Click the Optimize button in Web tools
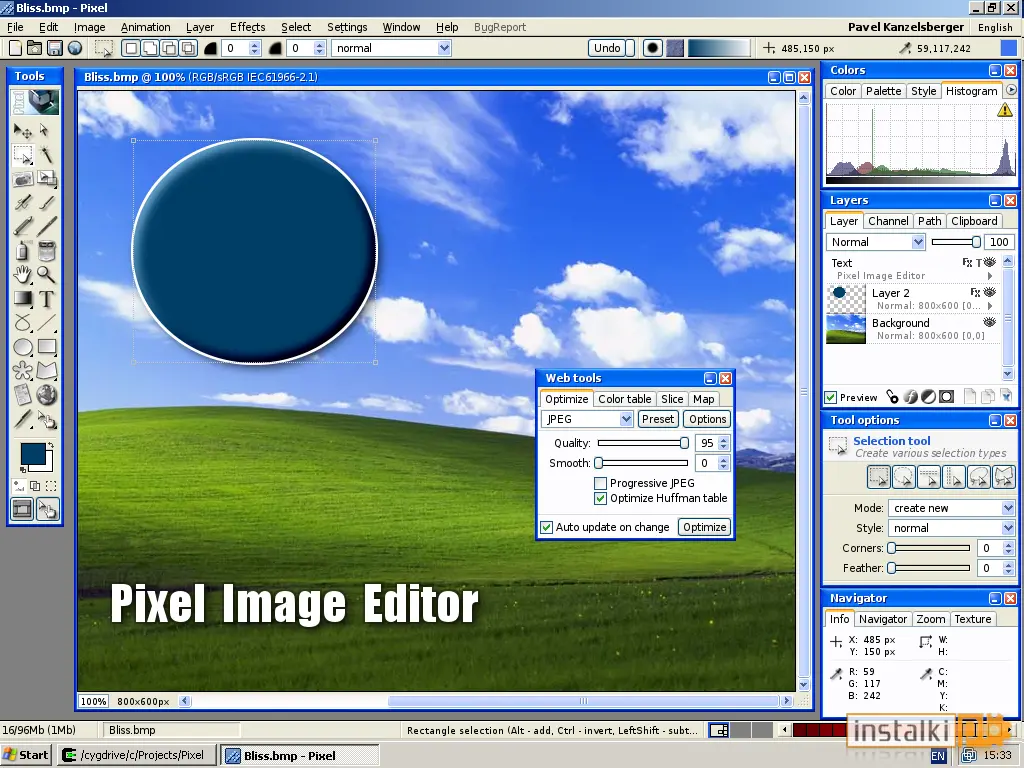 click(x=705, y=527)
